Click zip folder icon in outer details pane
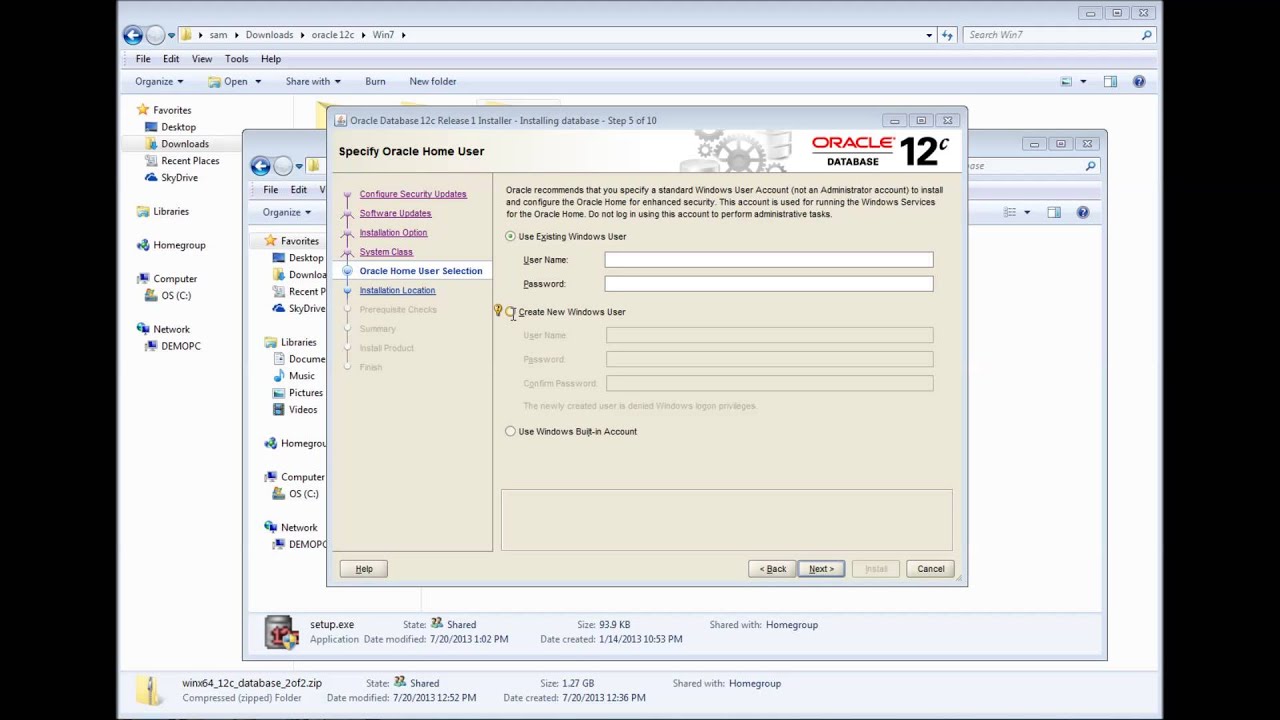1280x720 pixels. [150, 691]
